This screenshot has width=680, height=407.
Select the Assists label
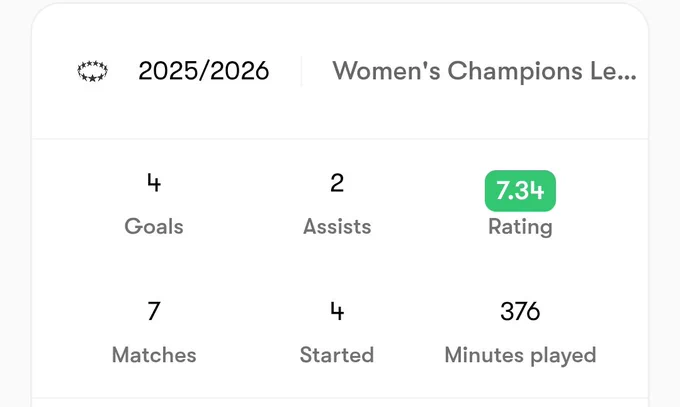tap(337, 226)
